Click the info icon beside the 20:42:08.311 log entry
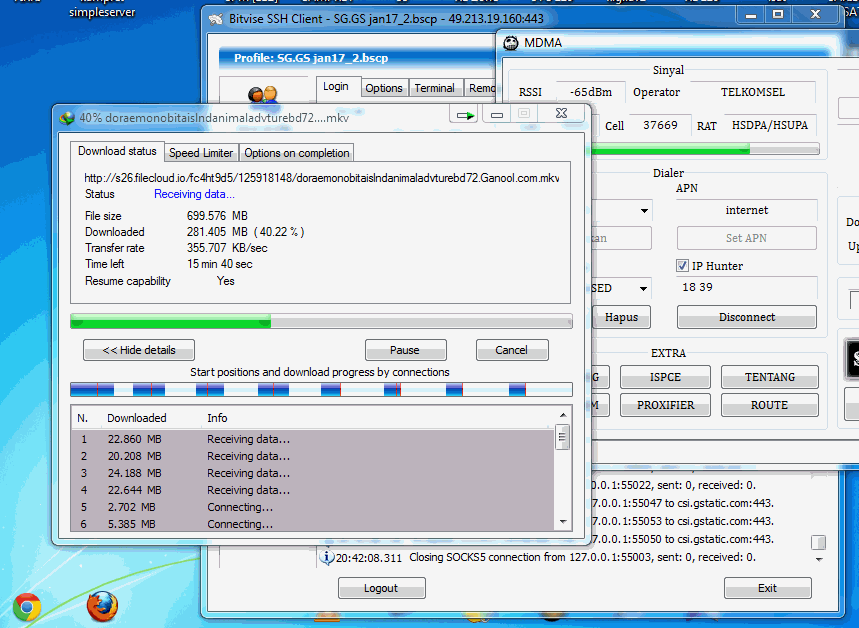This screenshot has height=628, width=859. (x=327, y=557)
